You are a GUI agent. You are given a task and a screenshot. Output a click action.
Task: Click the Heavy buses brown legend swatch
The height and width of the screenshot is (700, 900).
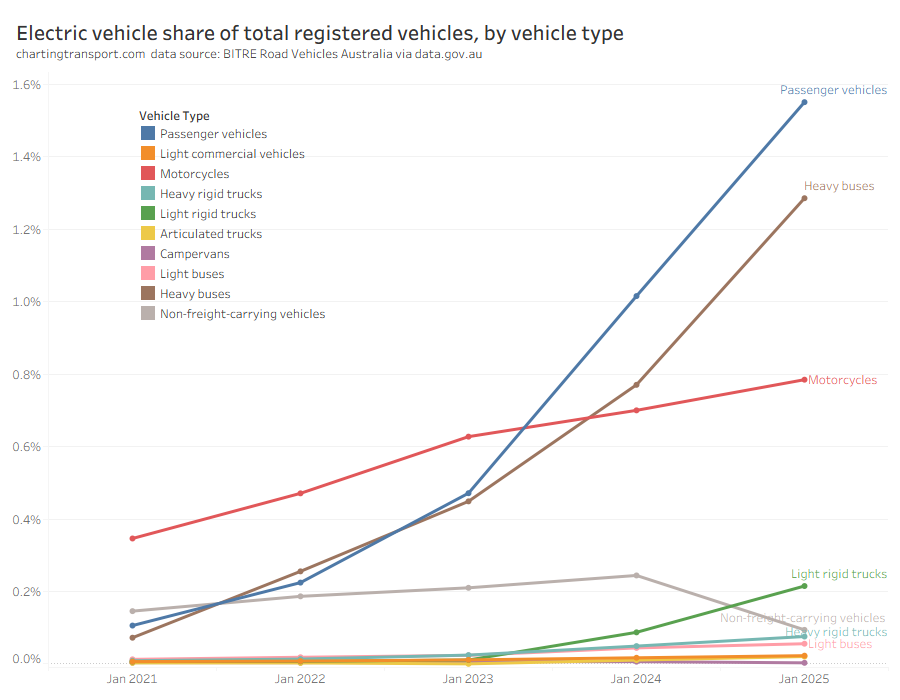(x=148, y=294)
